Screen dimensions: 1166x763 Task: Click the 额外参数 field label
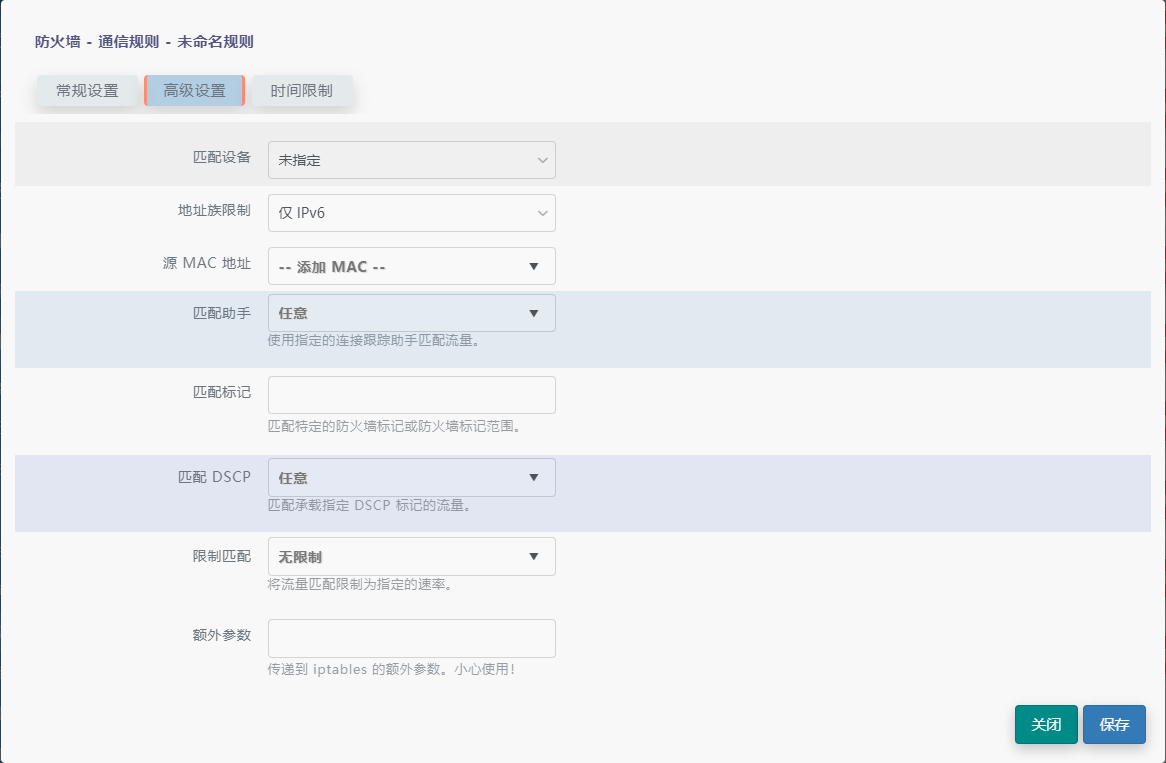222,636
